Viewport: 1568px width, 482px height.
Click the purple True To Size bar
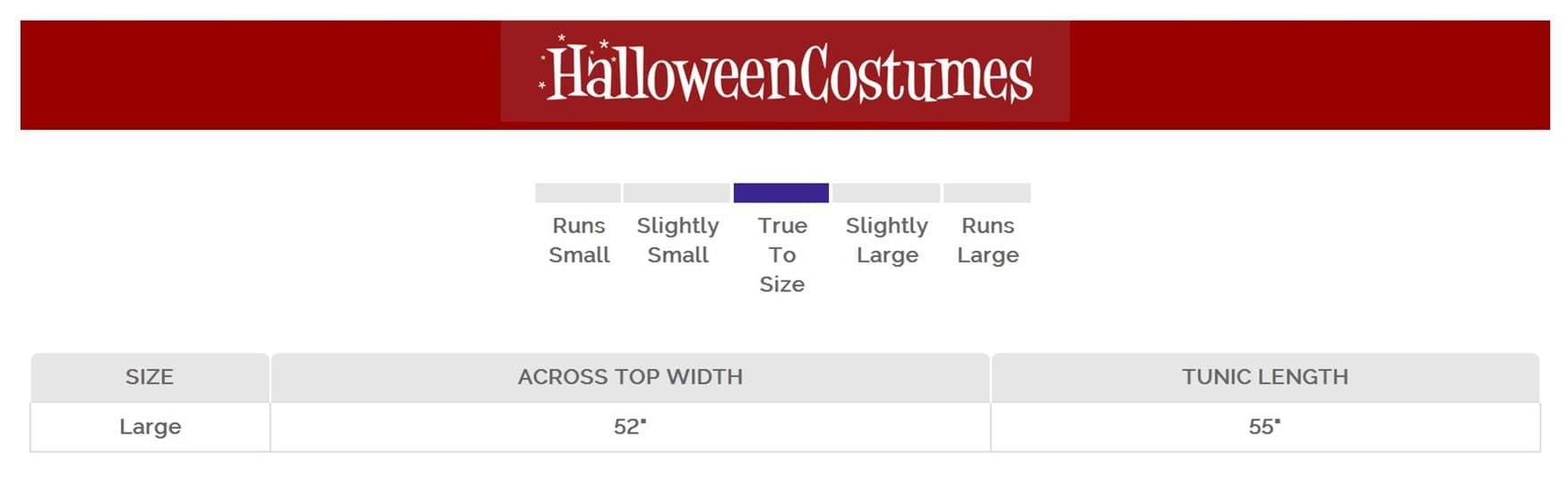tap(780, 193)
